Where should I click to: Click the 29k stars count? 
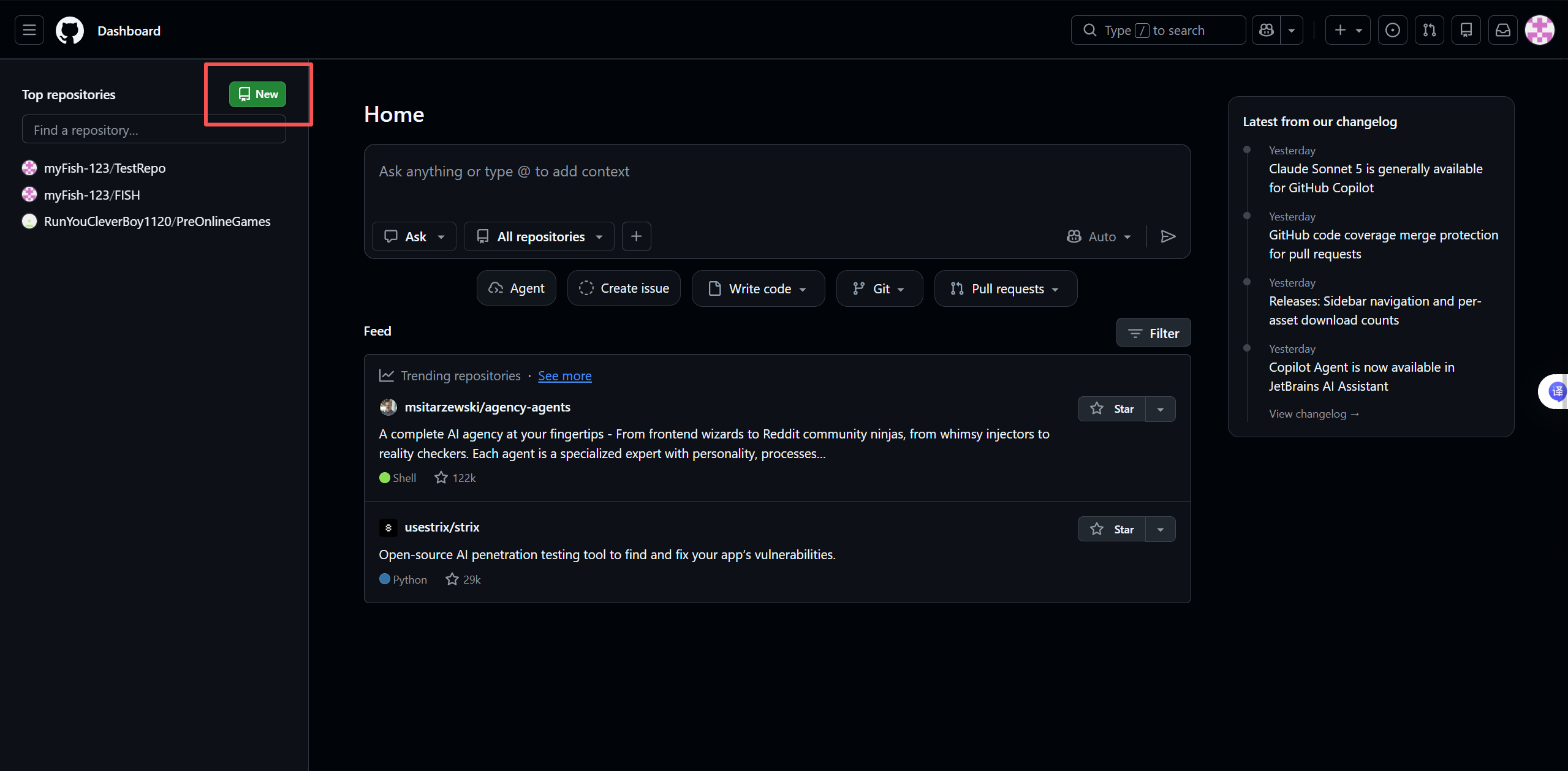(x=463, y=579)
